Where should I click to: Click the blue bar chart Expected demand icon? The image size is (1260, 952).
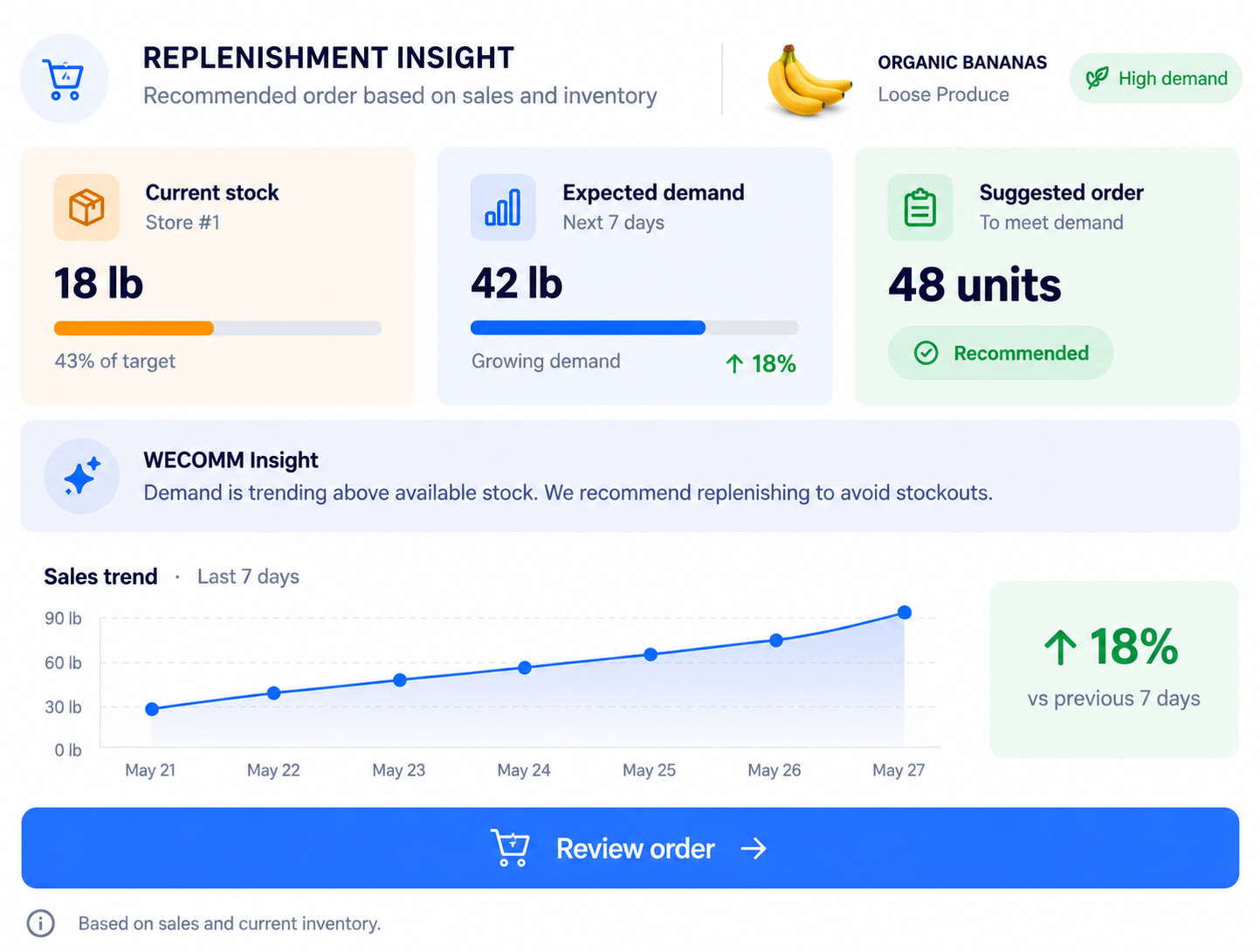click(503, 207)
